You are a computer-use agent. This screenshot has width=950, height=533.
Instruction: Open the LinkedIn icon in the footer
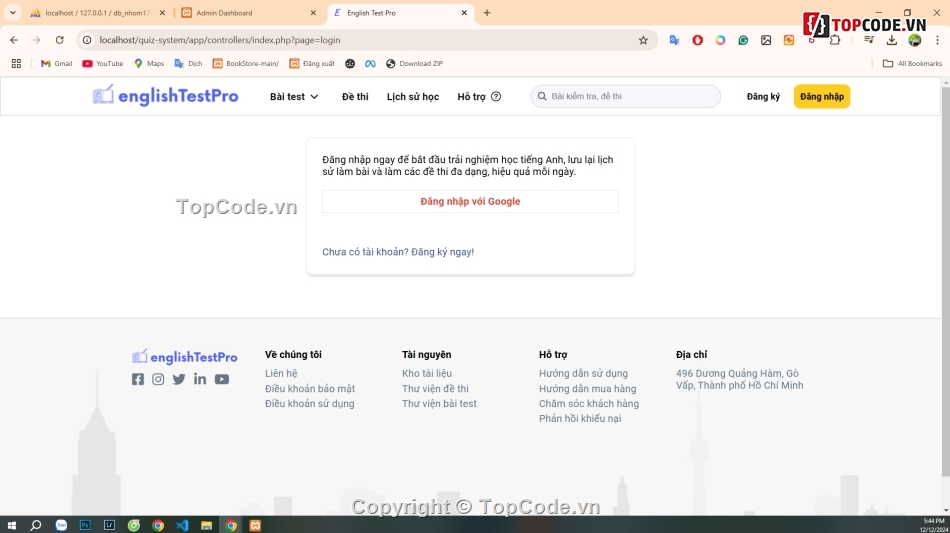coord(199,379)
